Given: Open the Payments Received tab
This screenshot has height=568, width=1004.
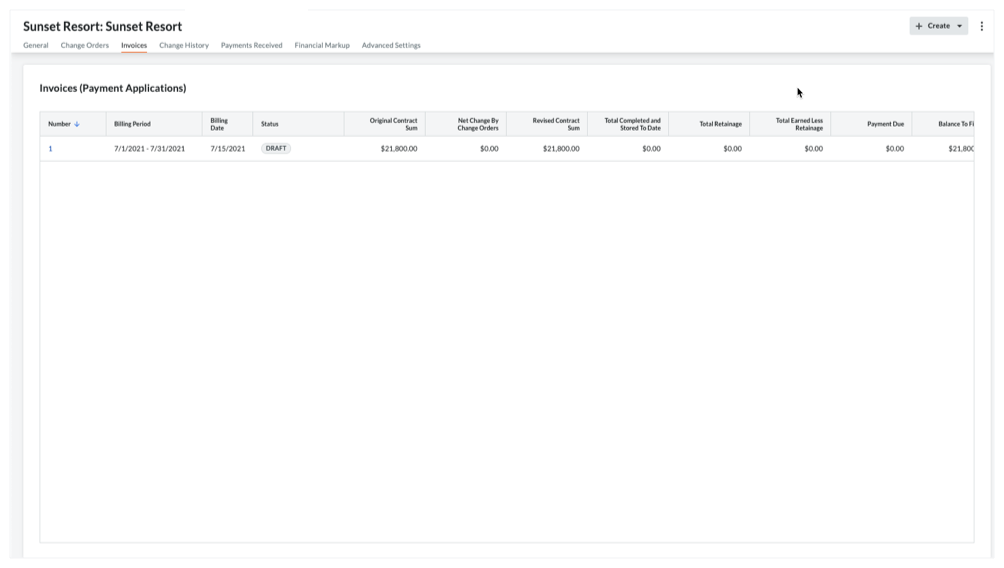Looking at the screenshot, I should click(x=251, y=45).
